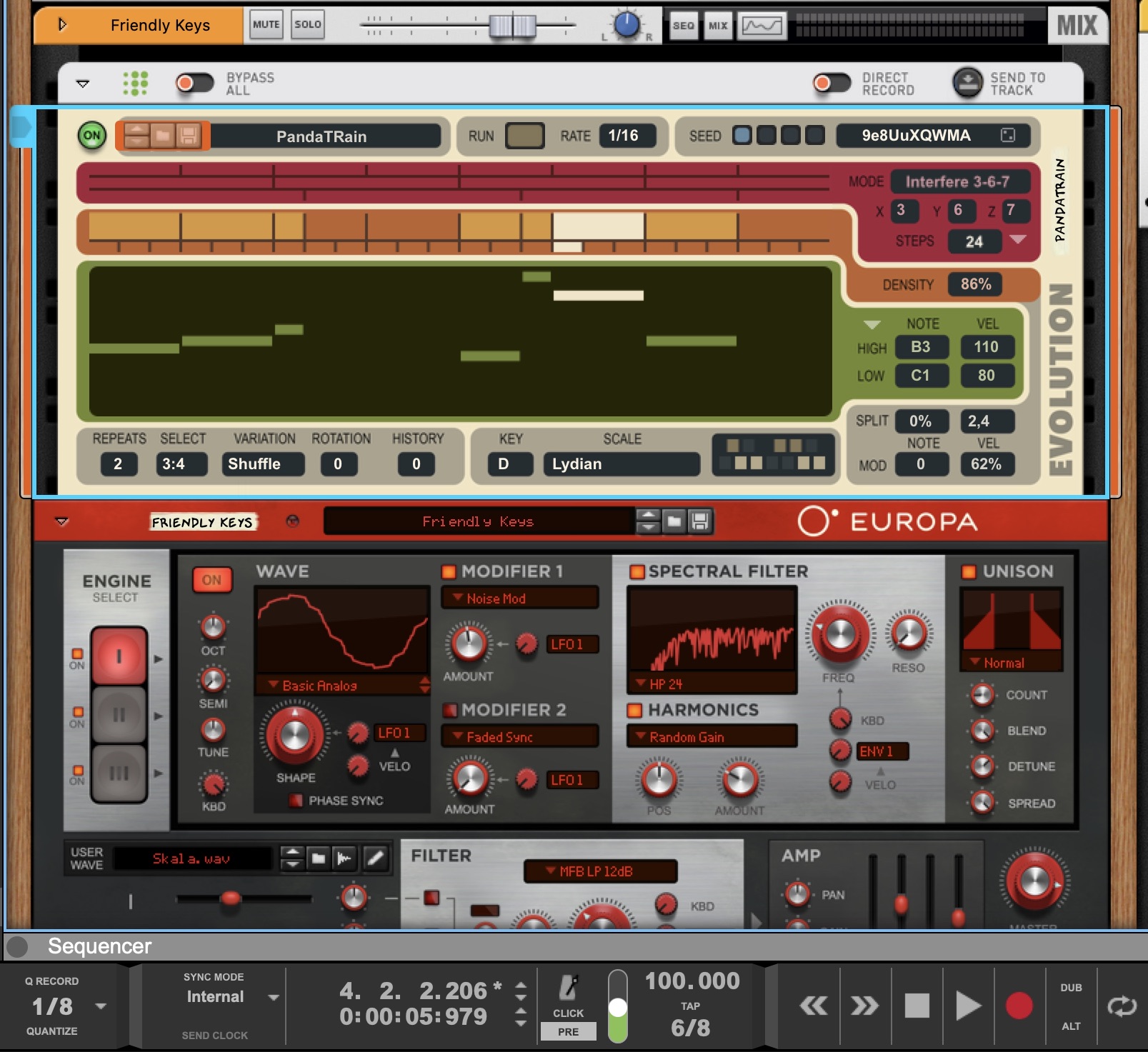
Task: Click the transport Play button
Action: click(968, 1006)
